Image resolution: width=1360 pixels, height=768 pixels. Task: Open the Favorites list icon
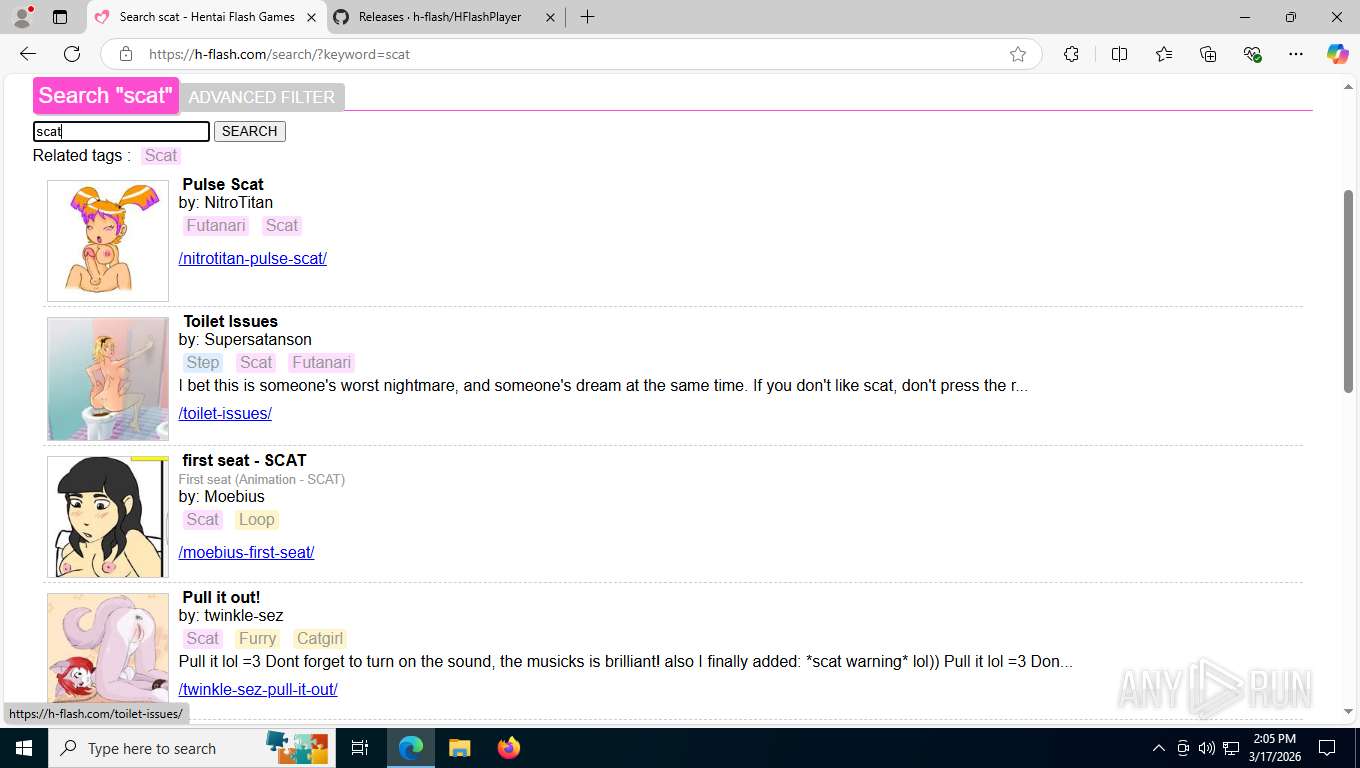[1164, 54]
